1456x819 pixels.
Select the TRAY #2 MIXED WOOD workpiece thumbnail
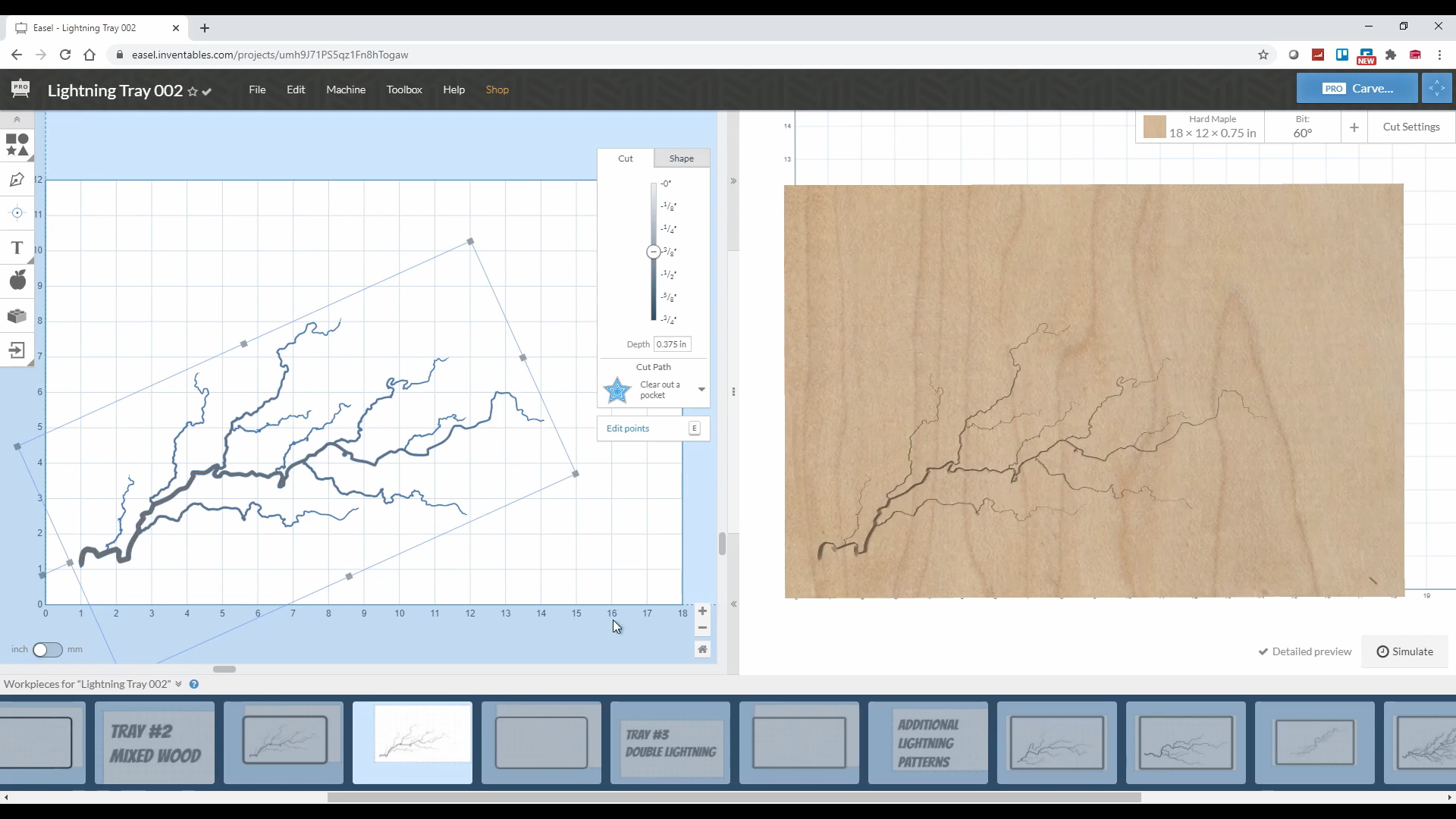(155, 742)
